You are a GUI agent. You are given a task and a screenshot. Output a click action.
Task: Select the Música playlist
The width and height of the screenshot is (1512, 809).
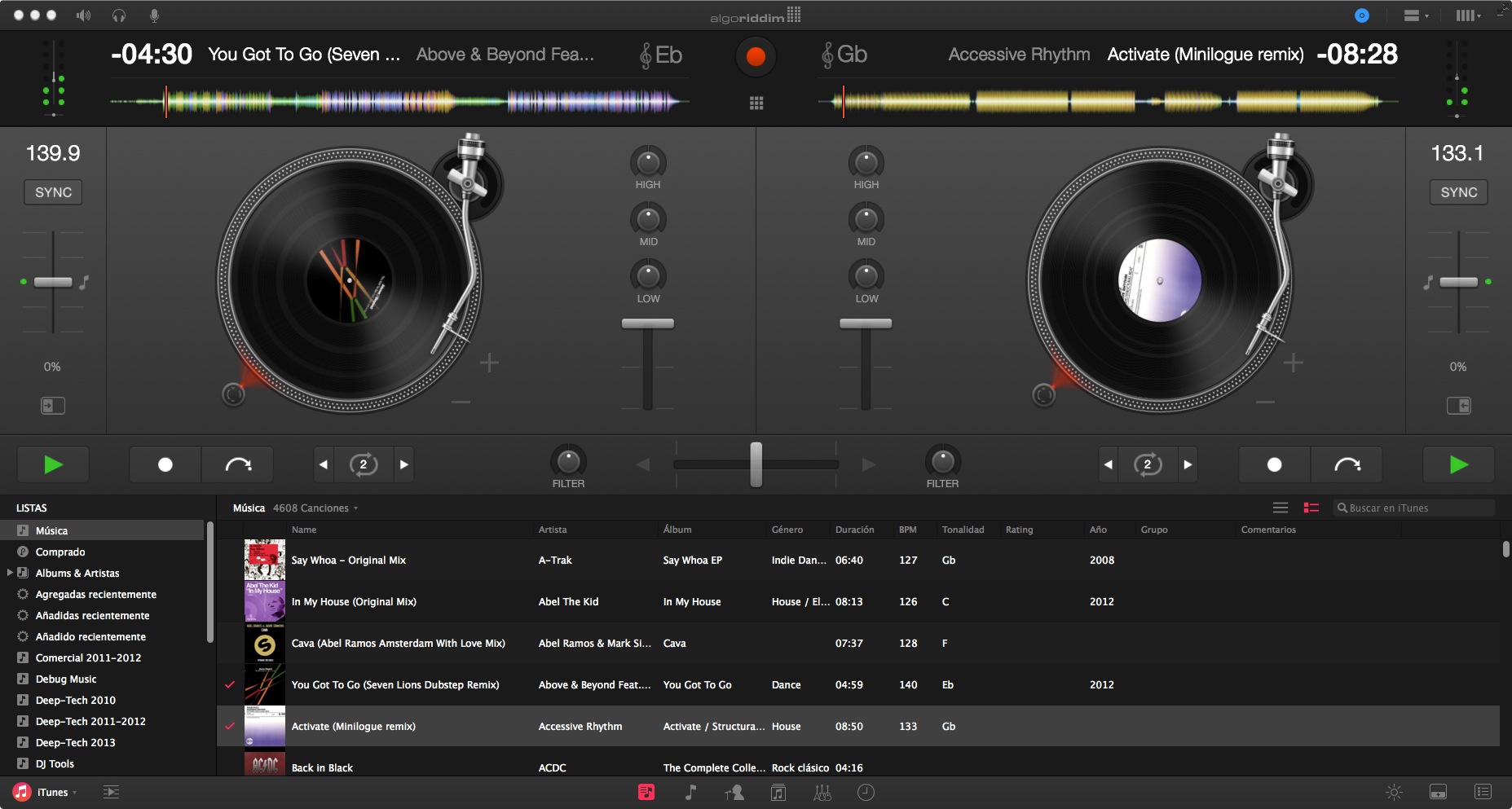click(102, 530)
